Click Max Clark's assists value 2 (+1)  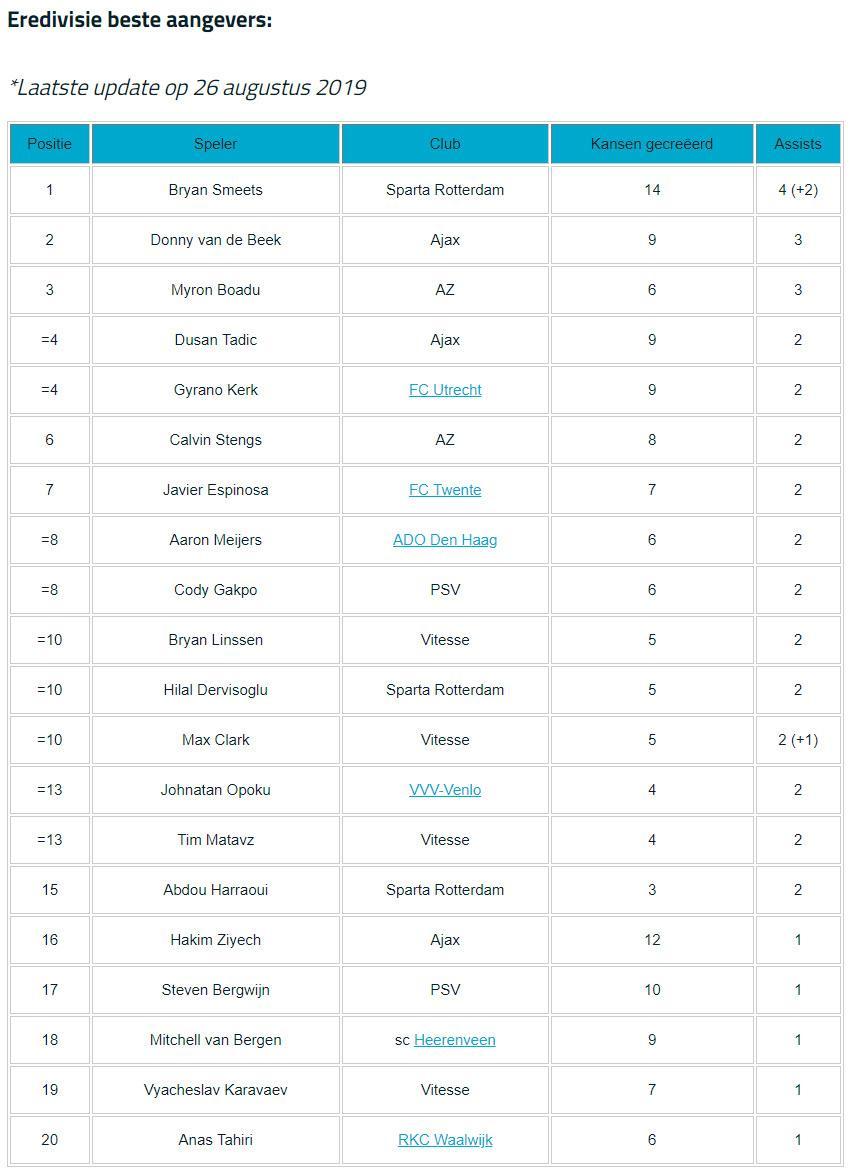click(x=798, y=740)
